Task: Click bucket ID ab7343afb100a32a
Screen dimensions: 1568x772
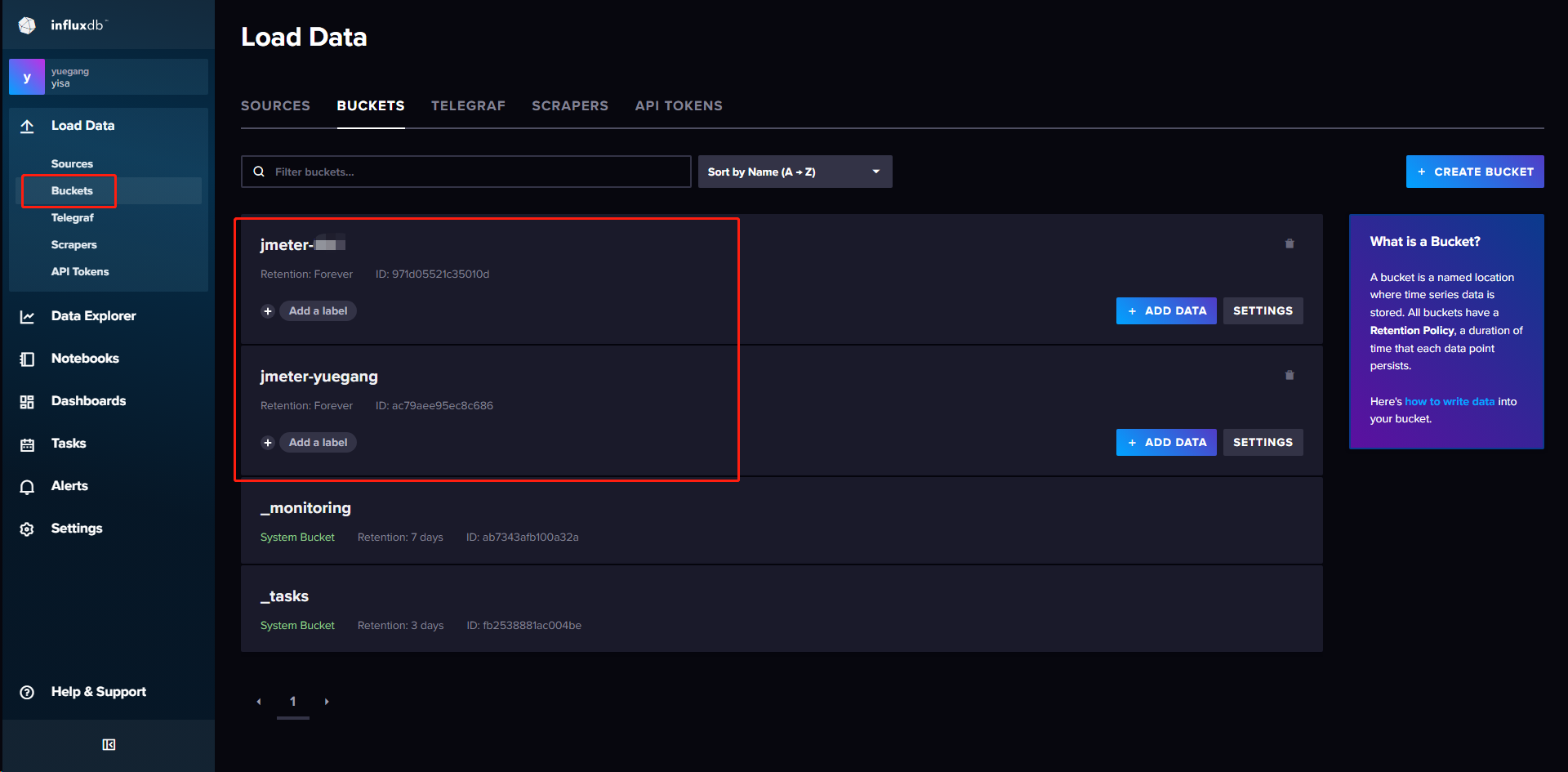Action: tap(522, 538)
